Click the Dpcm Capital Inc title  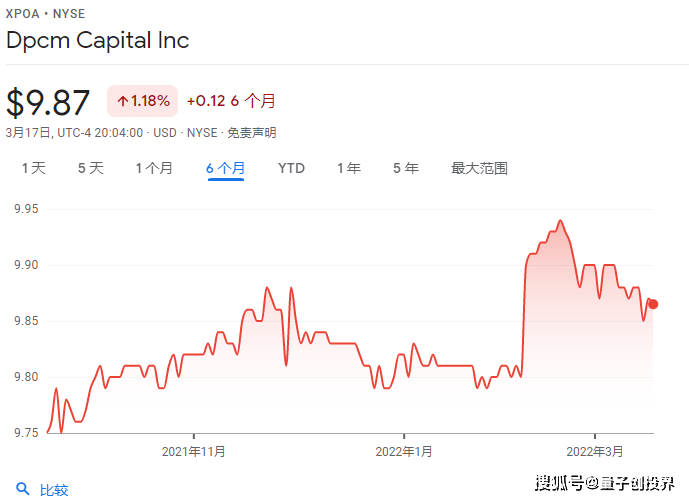click(98, 40)
